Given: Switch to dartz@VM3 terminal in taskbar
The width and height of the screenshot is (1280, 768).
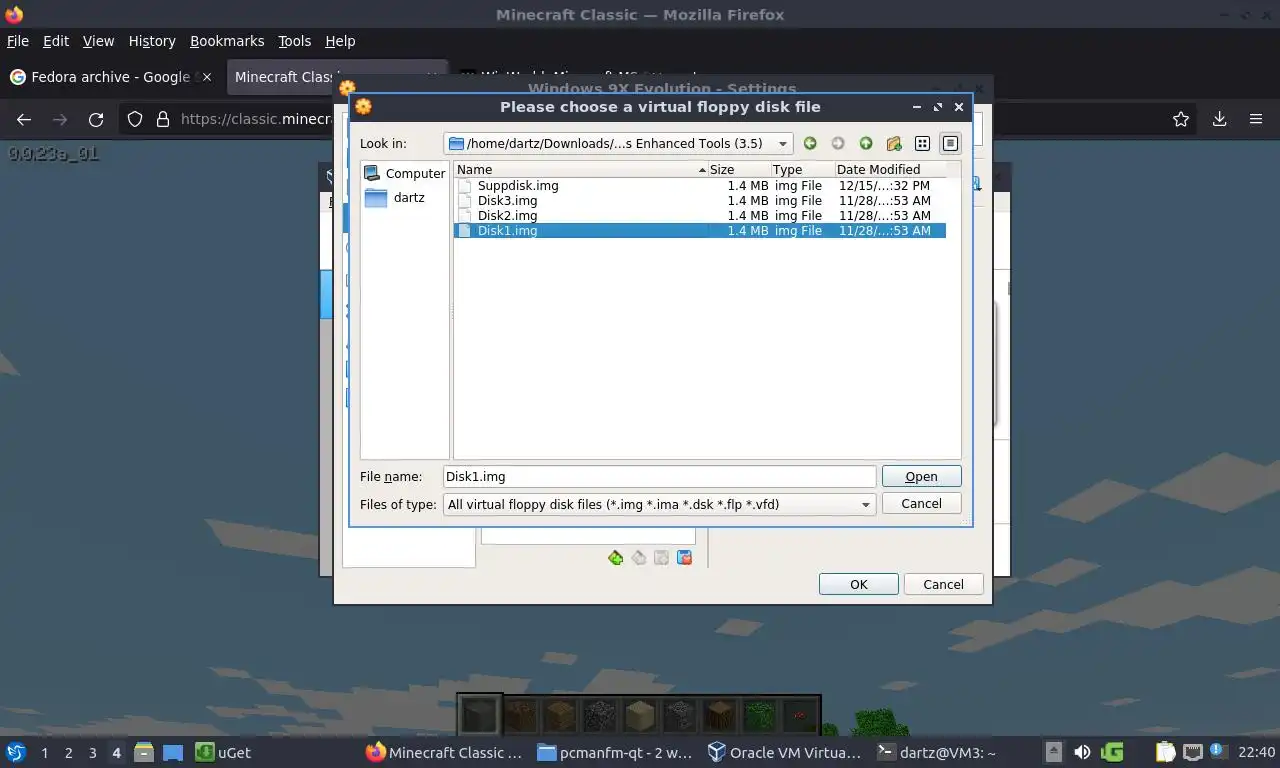Looking at the screenshot, I should click(x=936, y=752).
